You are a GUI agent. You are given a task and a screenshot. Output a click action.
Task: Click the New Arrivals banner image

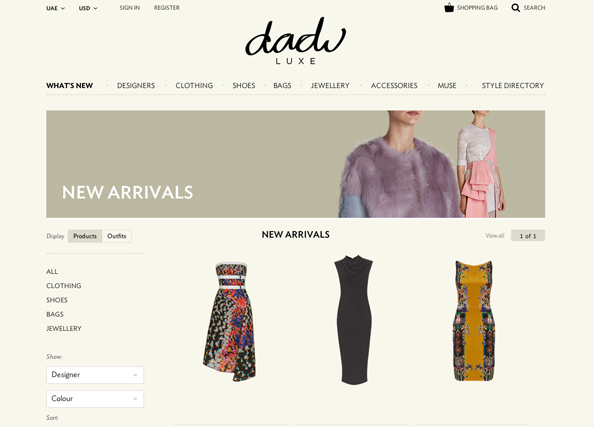295,164
